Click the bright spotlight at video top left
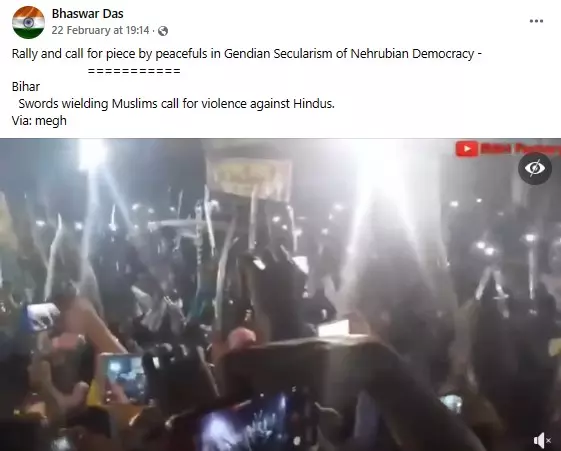Image resolution: width=561 pixels, height=451 pixels. click(93, 155)
